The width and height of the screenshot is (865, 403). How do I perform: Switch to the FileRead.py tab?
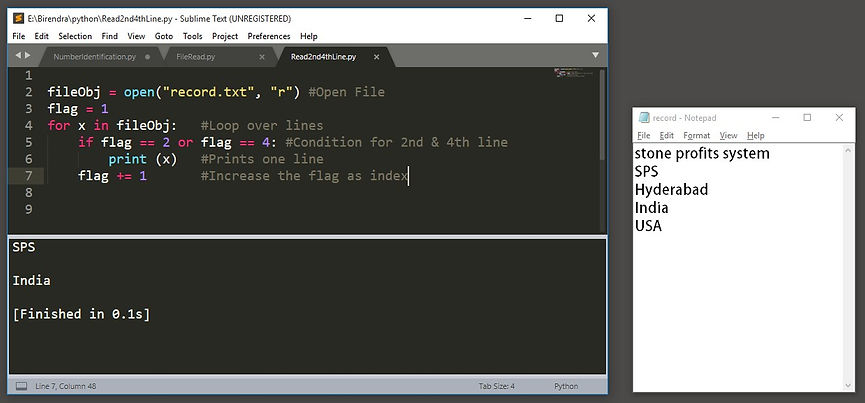click(196, 57)
